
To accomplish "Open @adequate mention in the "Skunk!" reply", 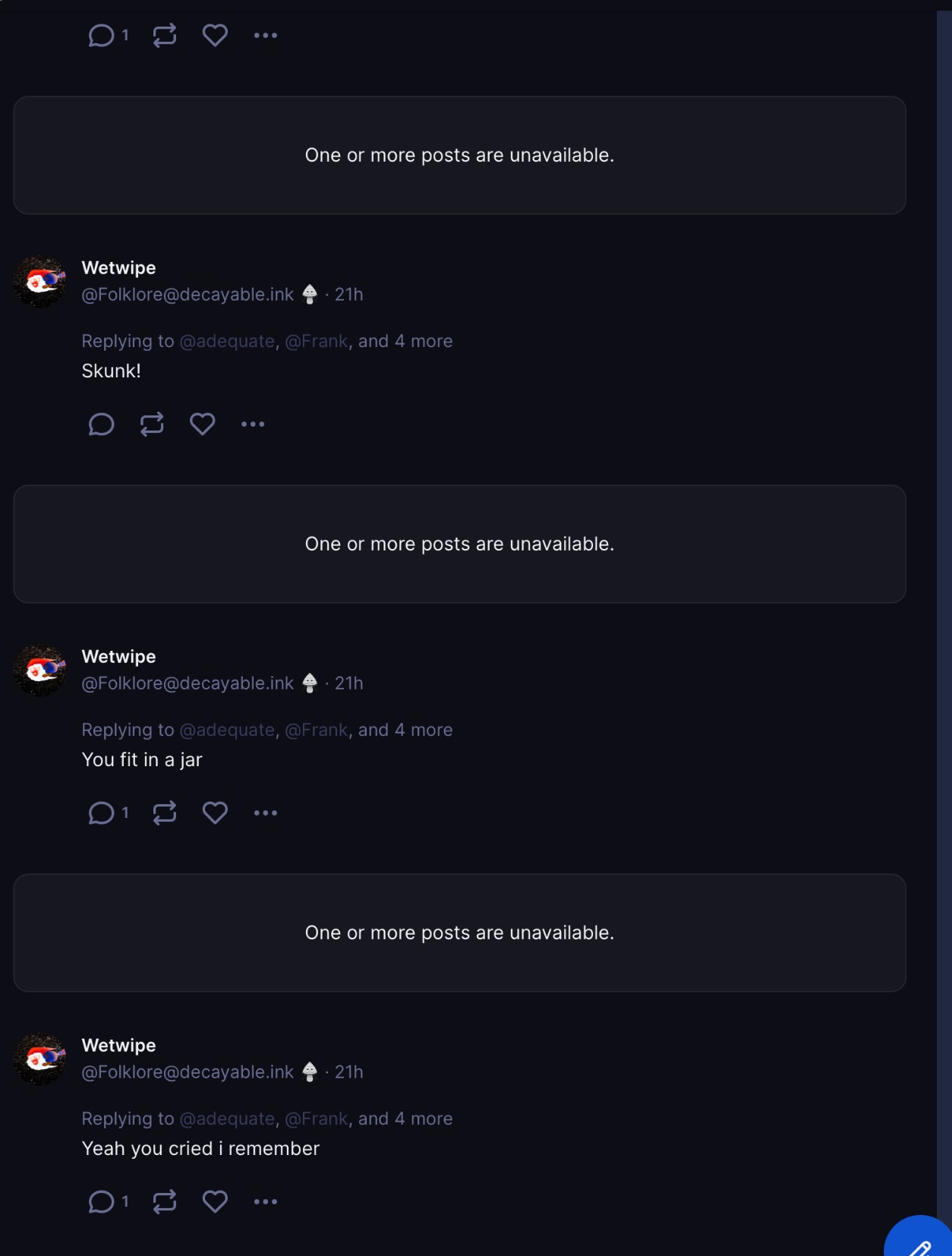I will tap(227, 342).
